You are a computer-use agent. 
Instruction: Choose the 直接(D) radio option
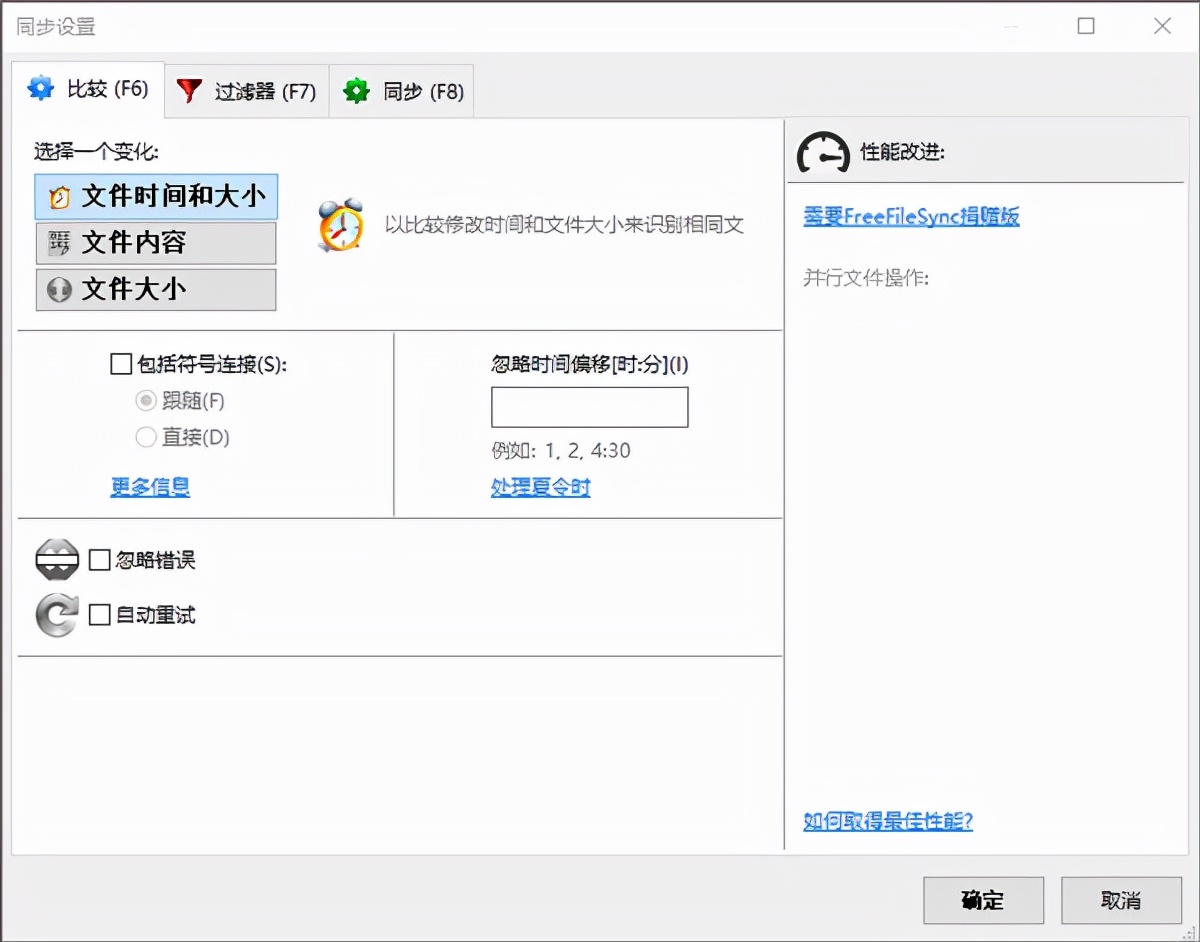146,437
